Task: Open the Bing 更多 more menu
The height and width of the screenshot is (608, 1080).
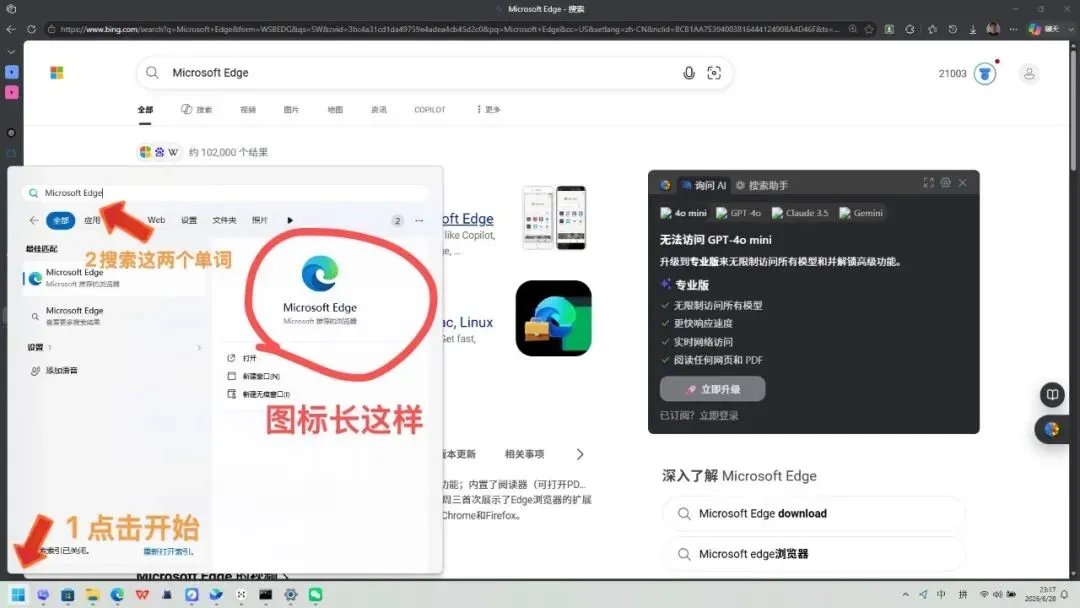Action: pos(488,109)
